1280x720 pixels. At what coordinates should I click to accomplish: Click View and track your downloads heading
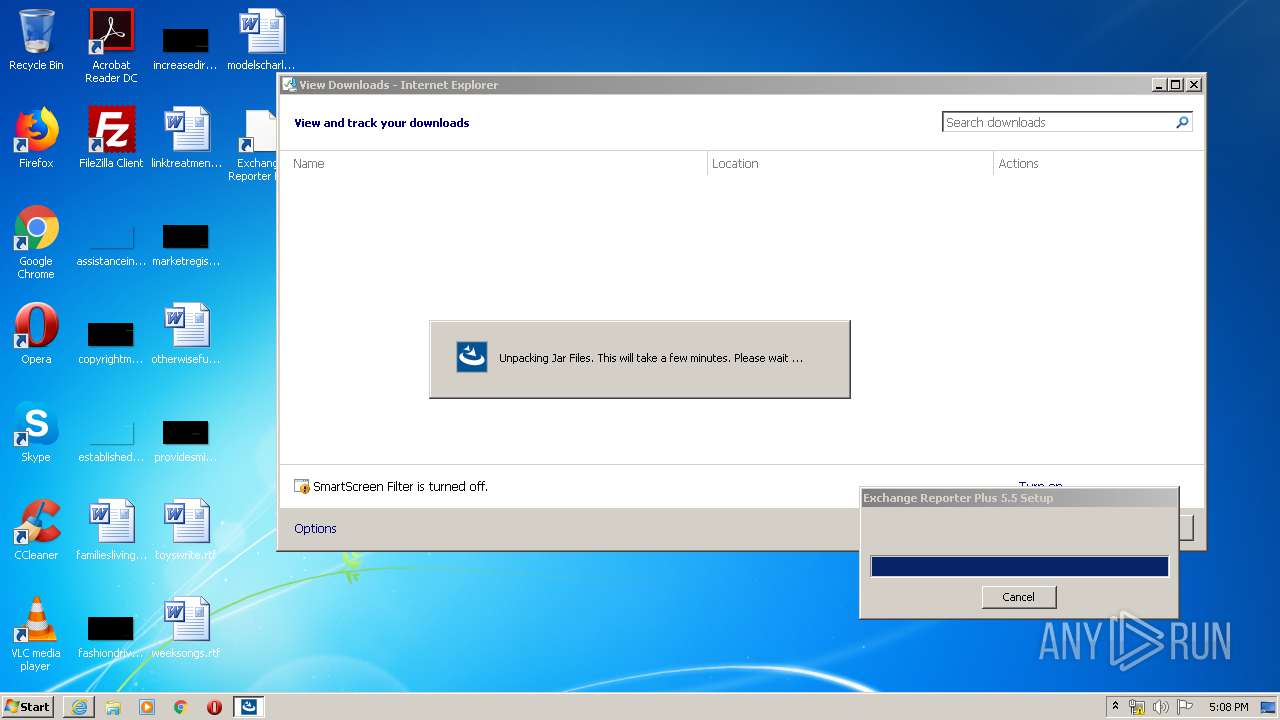381,123
